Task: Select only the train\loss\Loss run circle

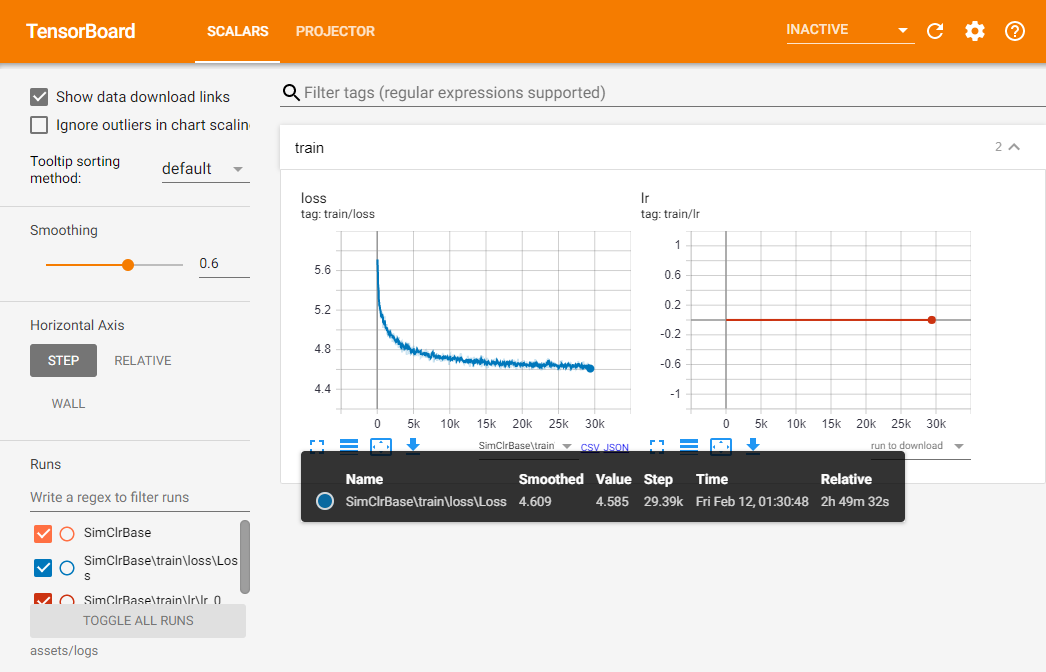Action: tap(67, 568)
